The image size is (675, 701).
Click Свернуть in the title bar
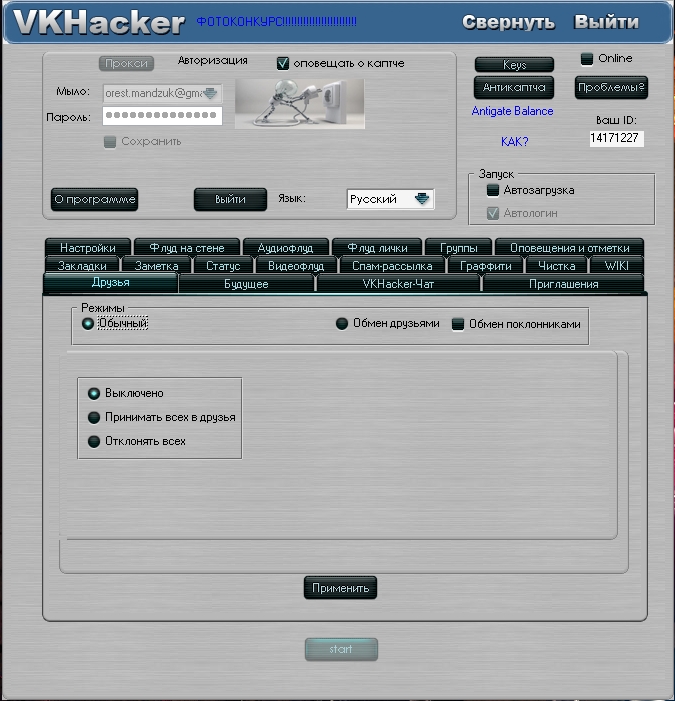click(508, 22)
